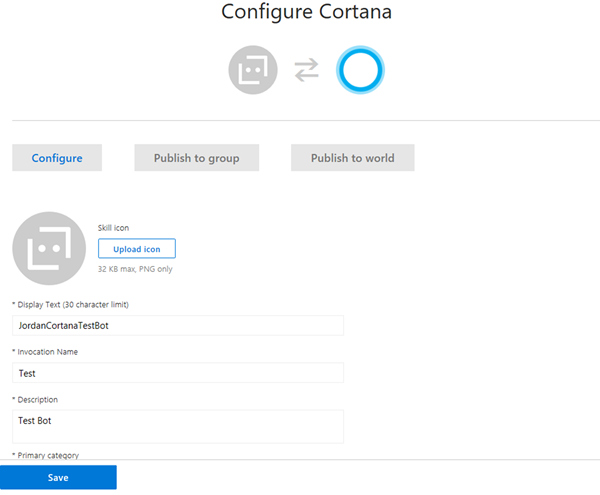Click into the Invocation Name field
The image size is (600, 495).
178,373
